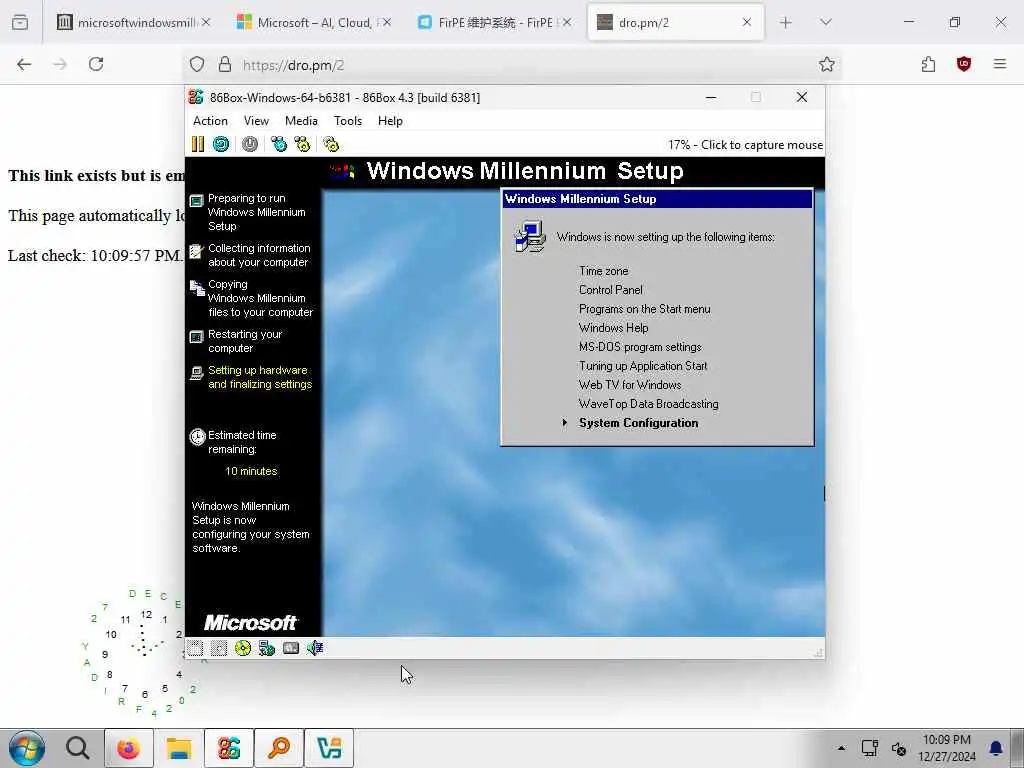Switch to 86Box in the taskbar
The image size is (1024, 768).
click(x=229, y=748)
